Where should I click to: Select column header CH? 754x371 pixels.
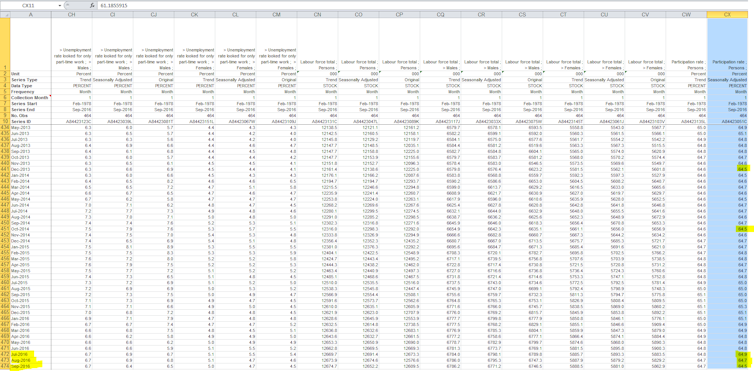point(72,15)
